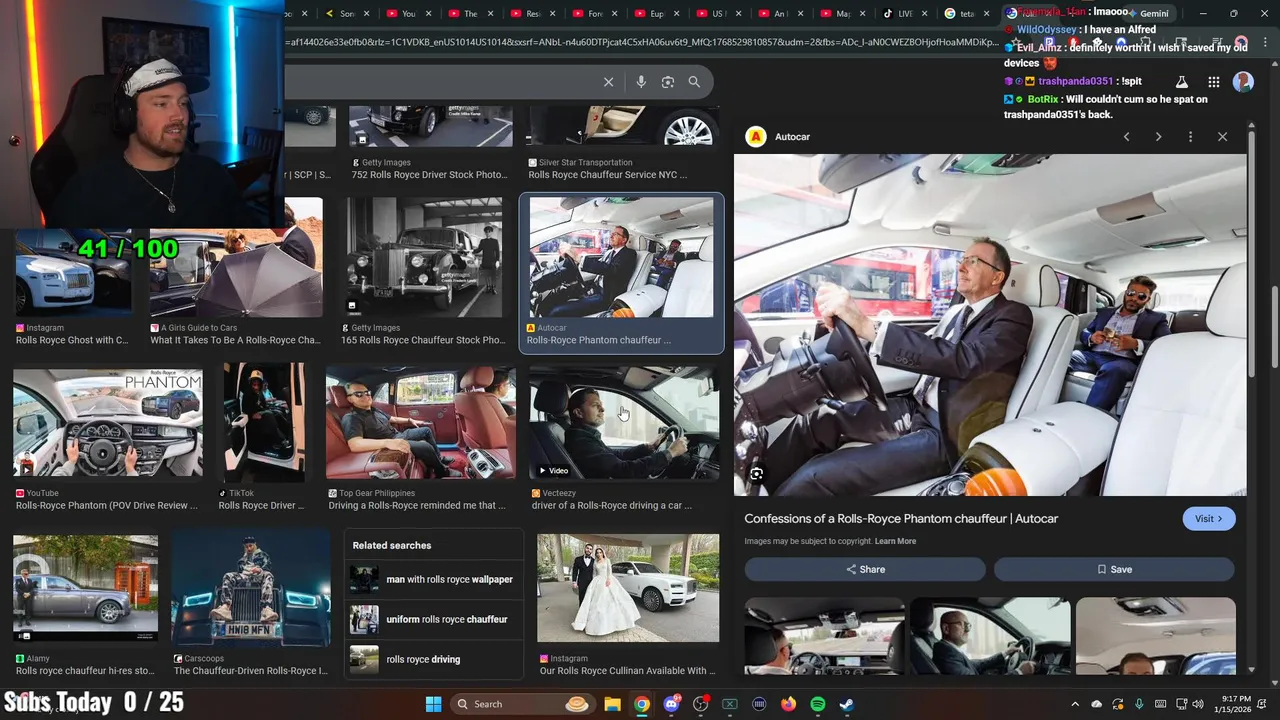Click the magnifier search submit icon
1280x720 pixels.
click(x=694, y=82)
